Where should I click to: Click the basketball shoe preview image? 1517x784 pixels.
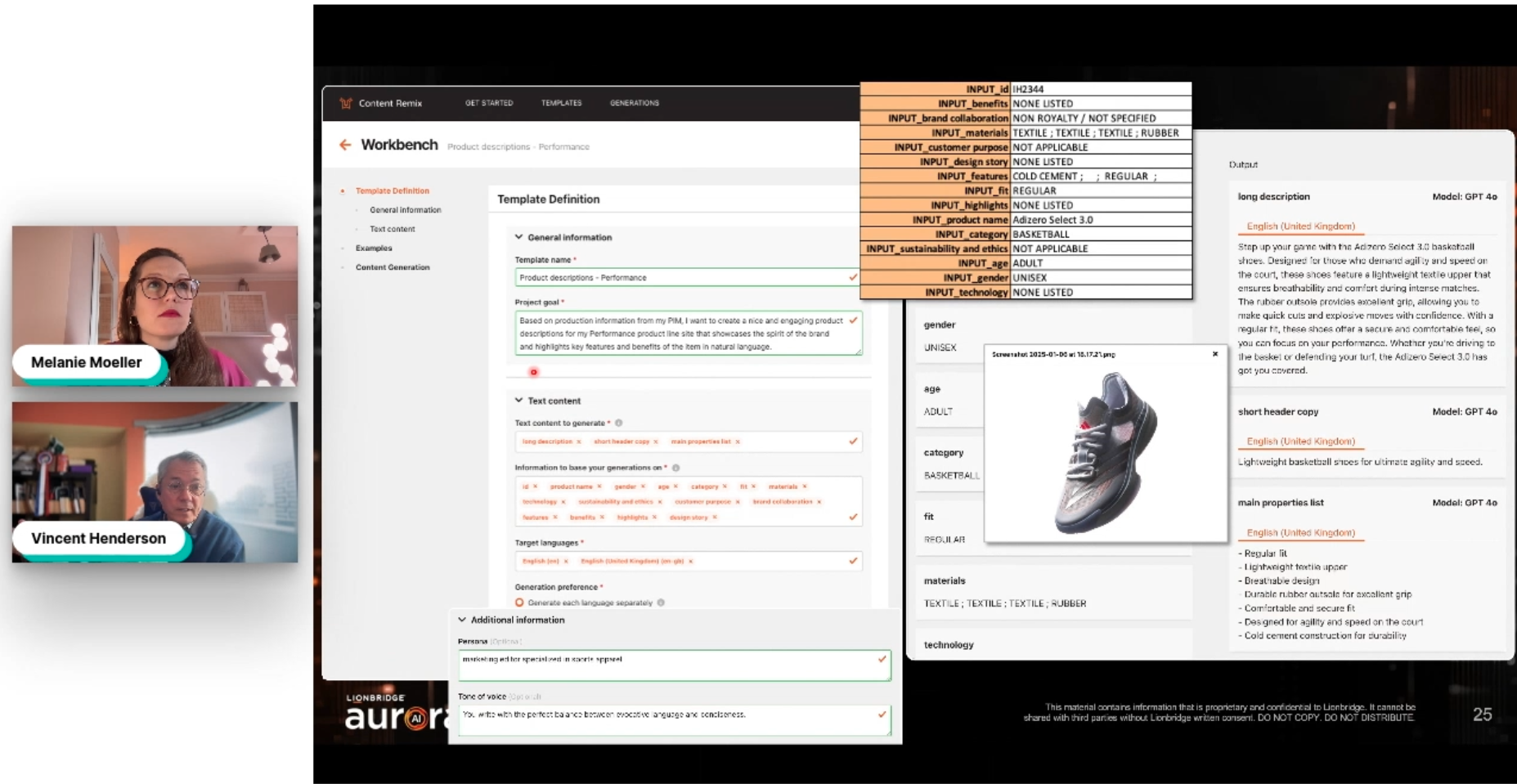point(1106,452)
